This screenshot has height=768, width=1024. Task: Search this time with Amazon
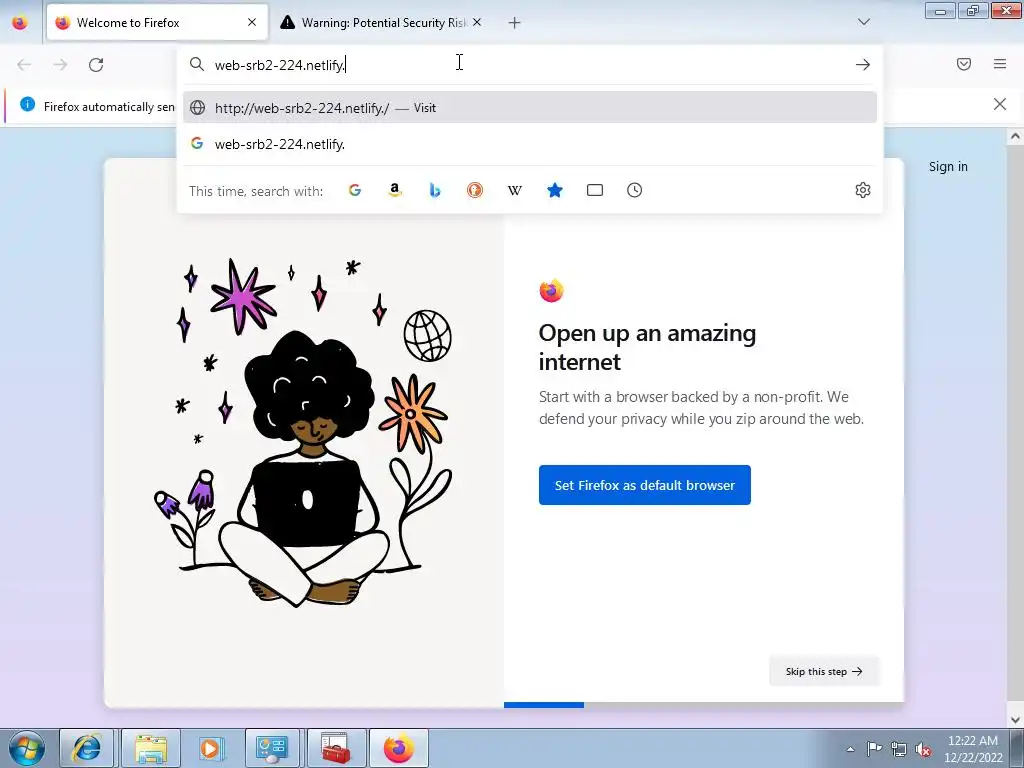click(x=394, y=190)
